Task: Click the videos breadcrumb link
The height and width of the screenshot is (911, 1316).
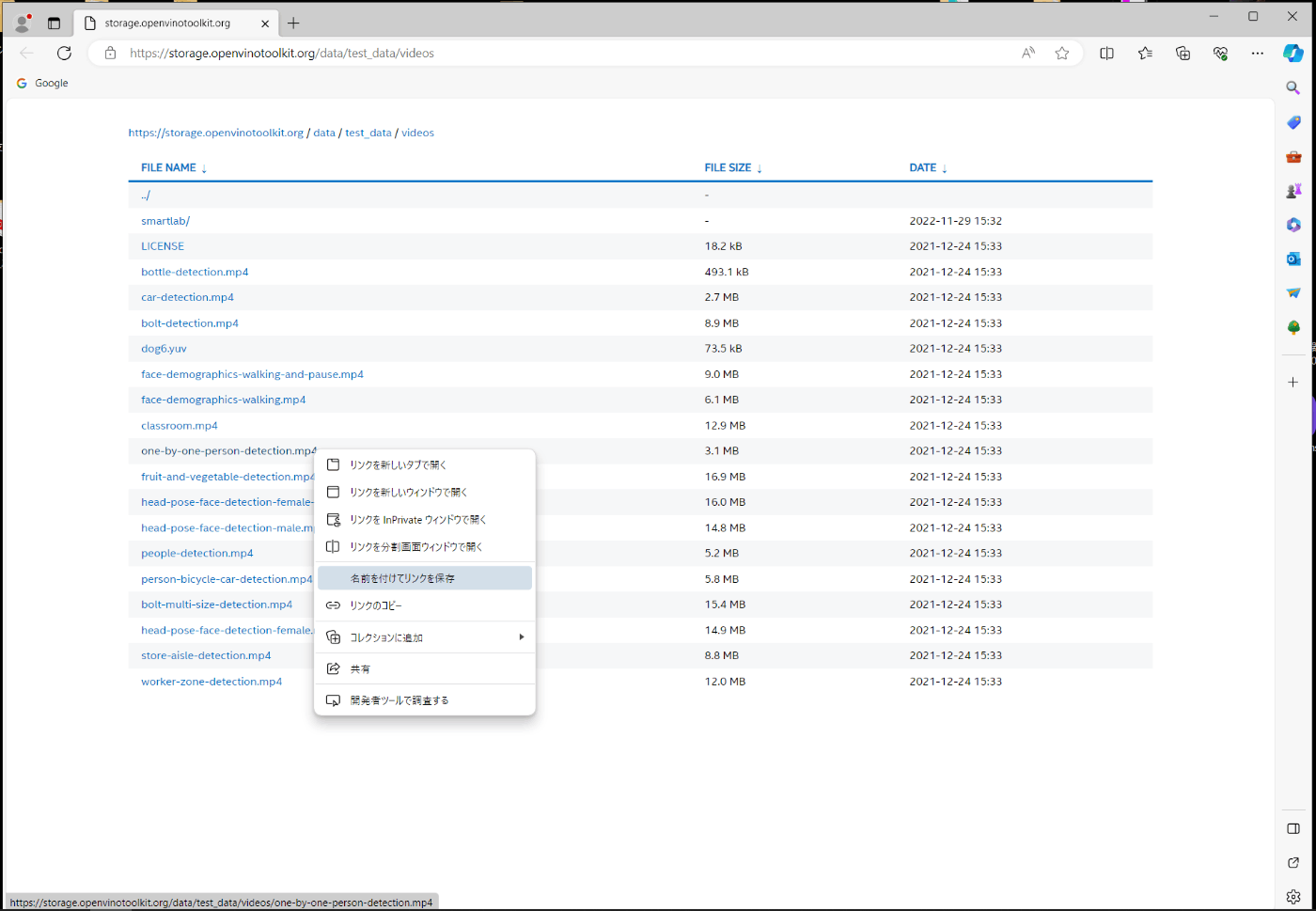Action: (417, 133)
